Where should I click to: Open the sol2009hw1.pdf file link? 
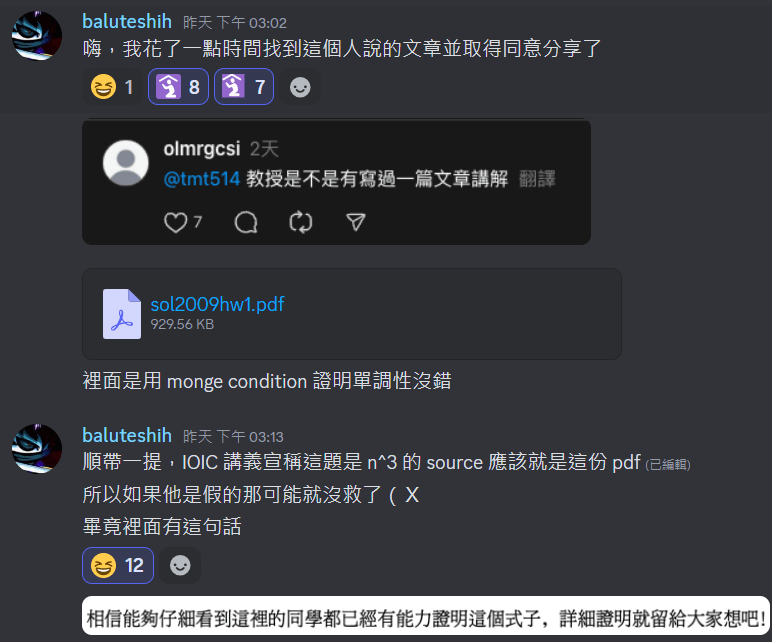217,304
